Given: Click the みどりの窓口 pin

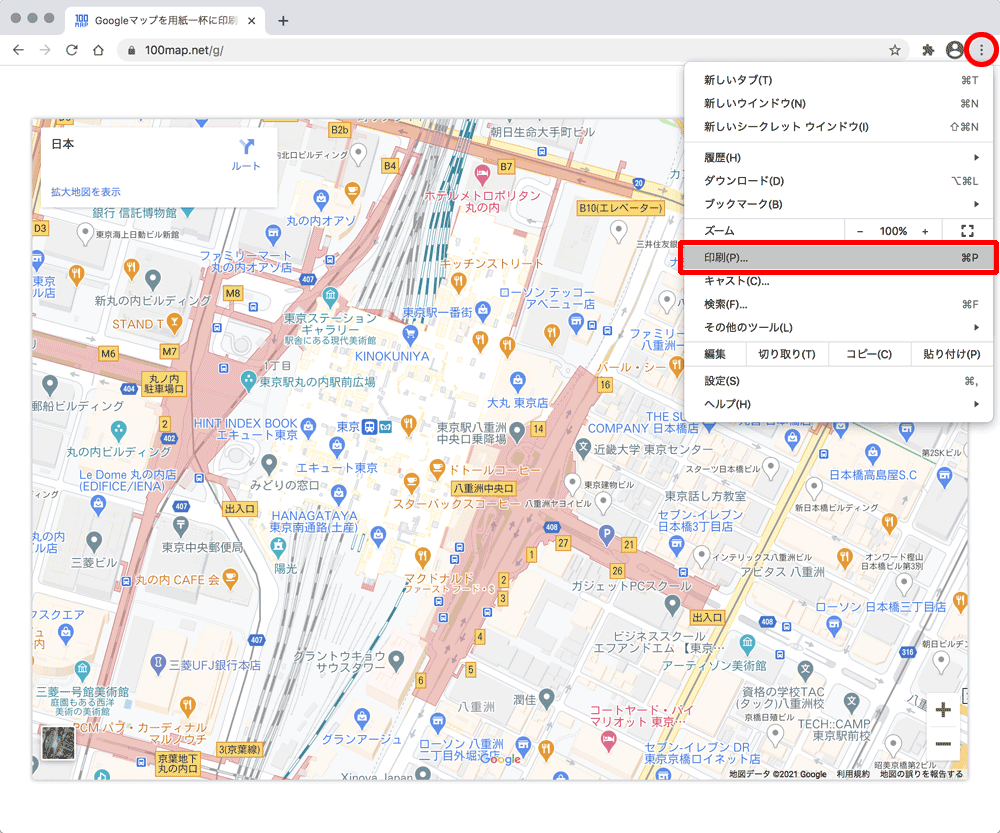Looking at the screenshot, I should tap(269, 464).
